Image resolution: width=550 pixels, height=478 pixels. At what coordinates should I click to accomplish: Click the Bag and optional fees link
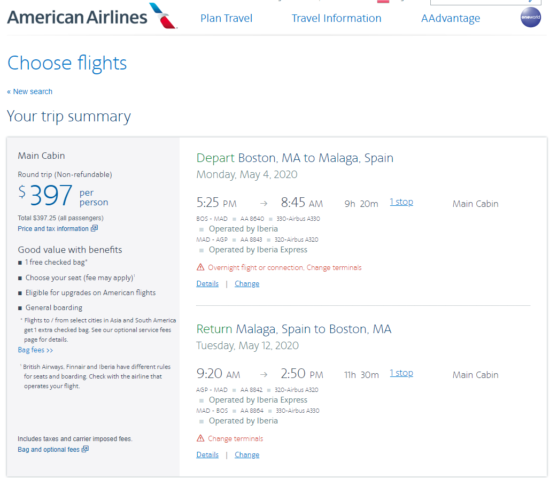click(48, 449)
